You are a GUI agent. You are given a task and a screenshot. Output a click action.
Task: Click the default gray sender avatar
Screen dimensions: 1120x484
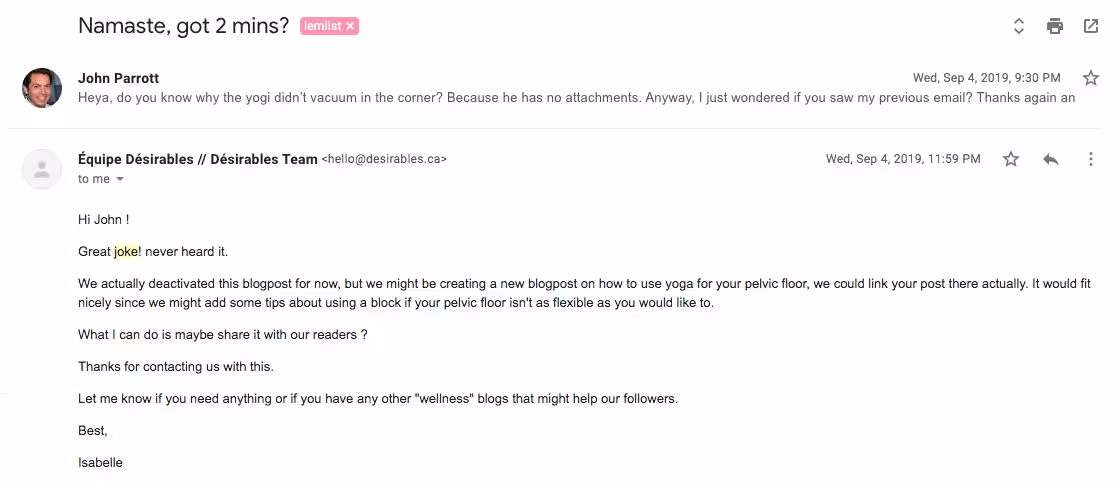pos(42,169)
